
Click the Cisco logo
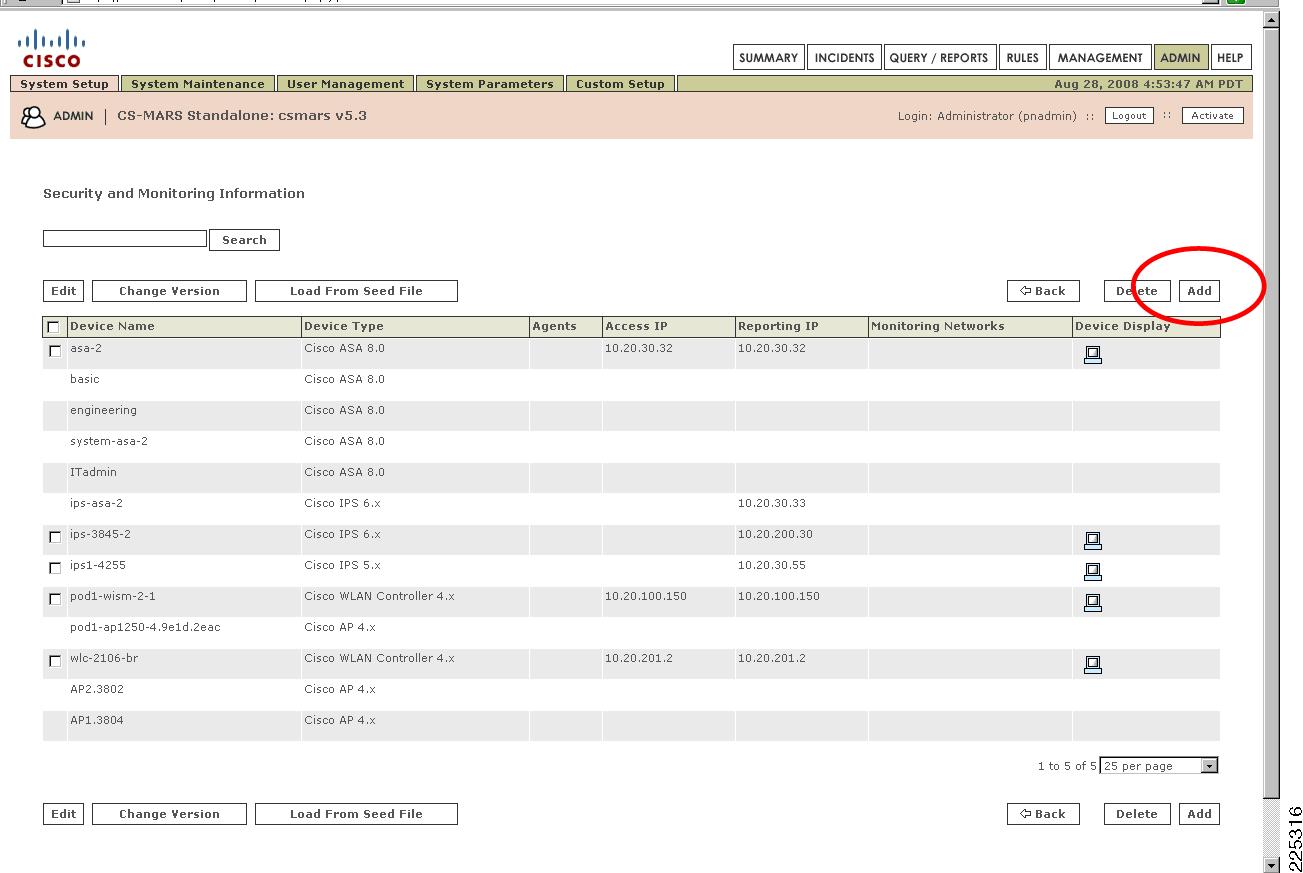[51, 49]
